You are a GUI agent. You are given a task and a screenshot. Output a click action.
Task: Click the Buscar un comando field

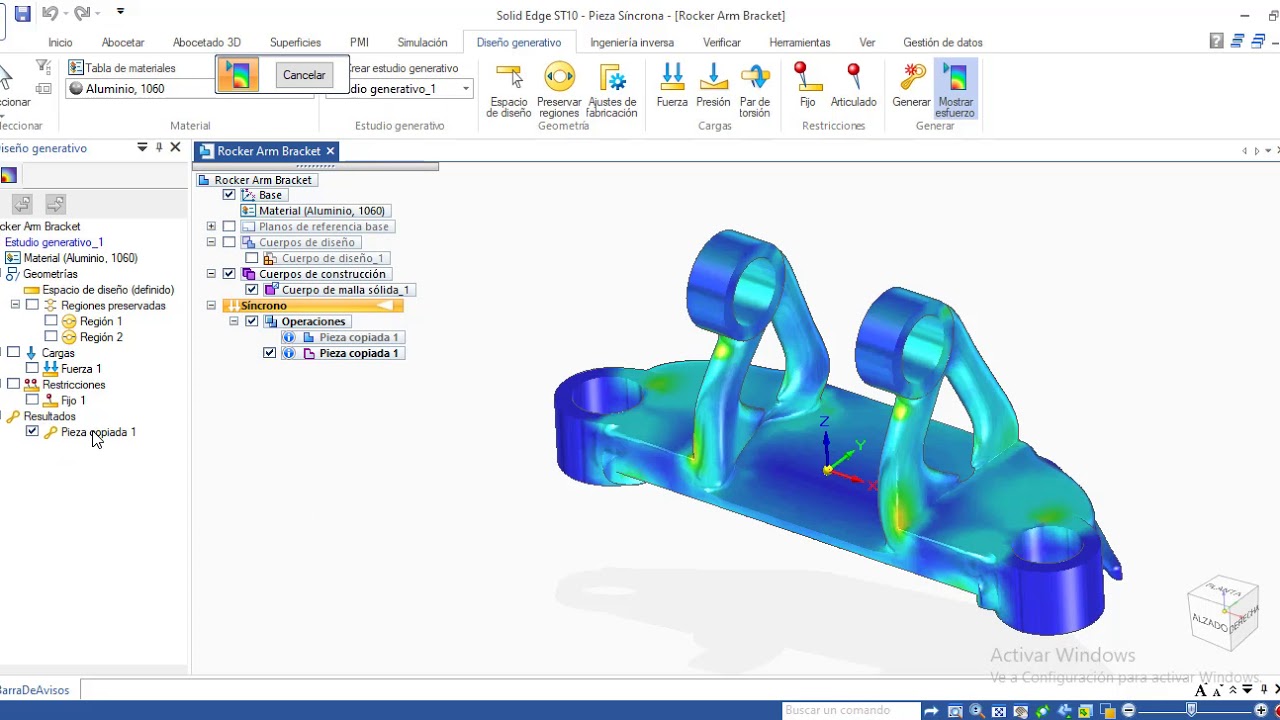tap(850, 710)
